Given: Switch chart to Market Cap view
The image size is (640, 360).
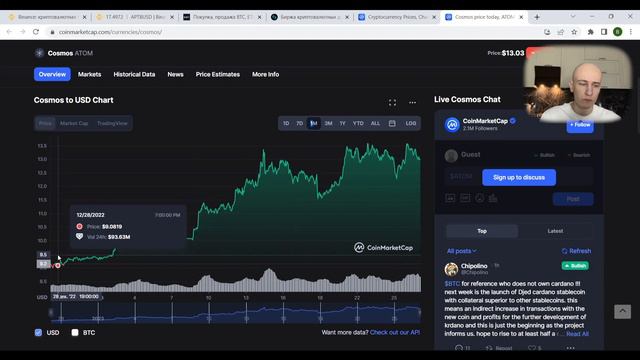Looking at the screenshot, I should [74, 123].
